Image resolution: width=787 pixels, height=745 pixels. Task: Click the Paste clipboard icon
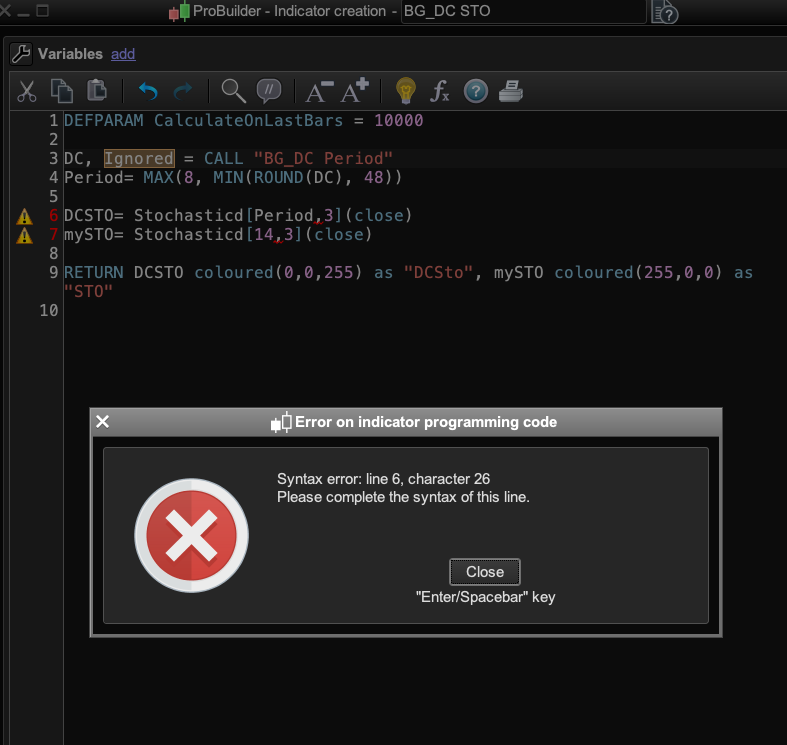(x=97, y=90)
